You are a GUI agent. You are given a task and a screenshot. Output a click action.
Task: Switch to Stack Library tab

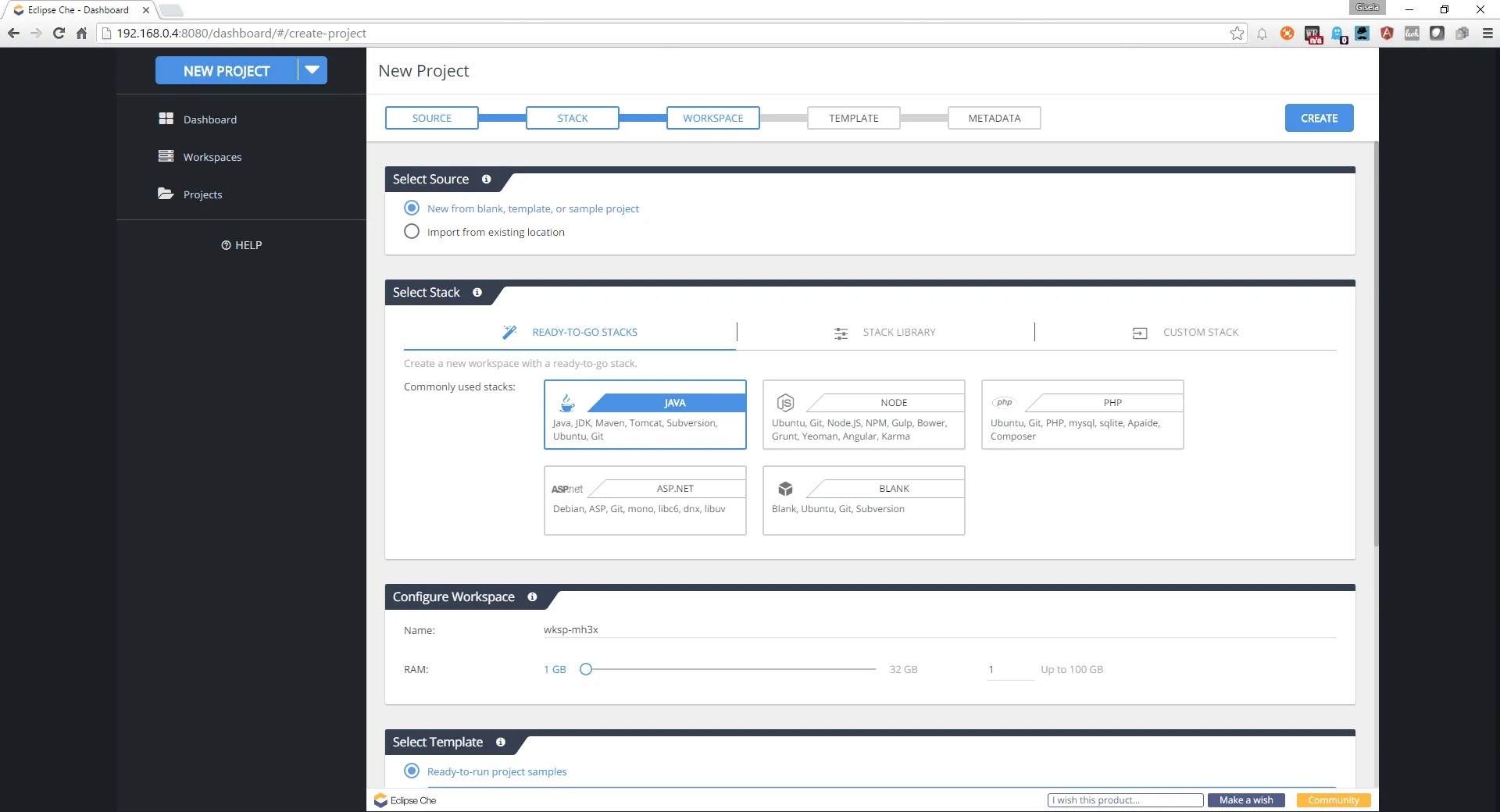pyautogui.click(x=885, y=333)
